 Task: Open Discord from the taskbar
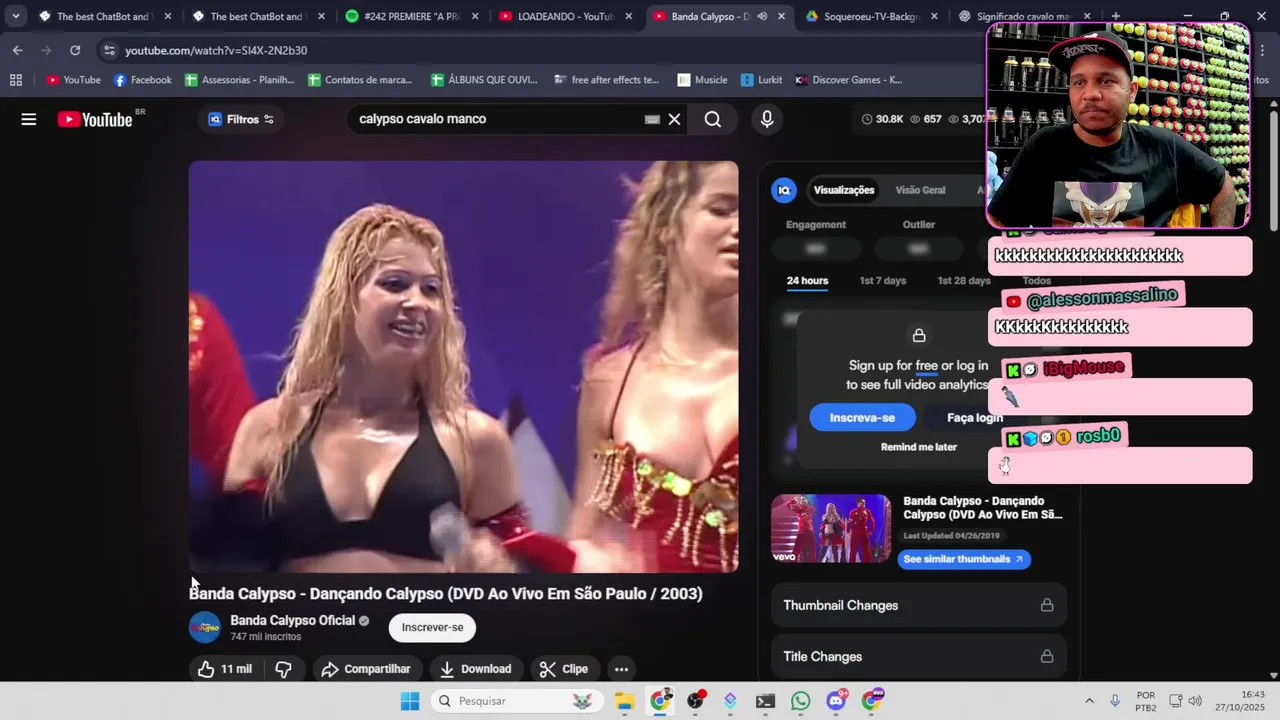click(x=836, y=701)
